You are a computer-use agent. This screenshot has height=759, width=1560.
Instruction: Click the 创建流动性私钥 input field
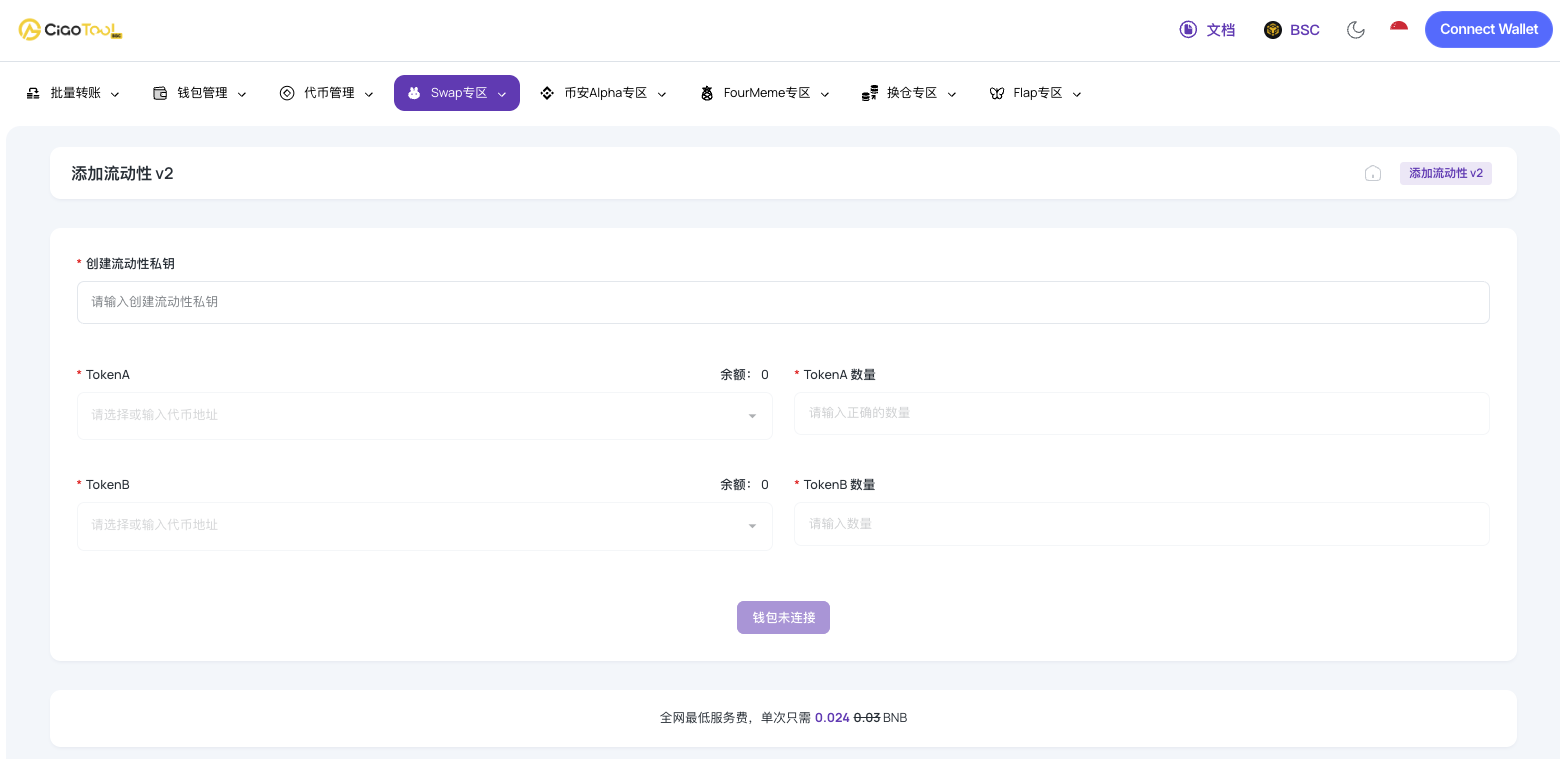[x=783, y=302]
